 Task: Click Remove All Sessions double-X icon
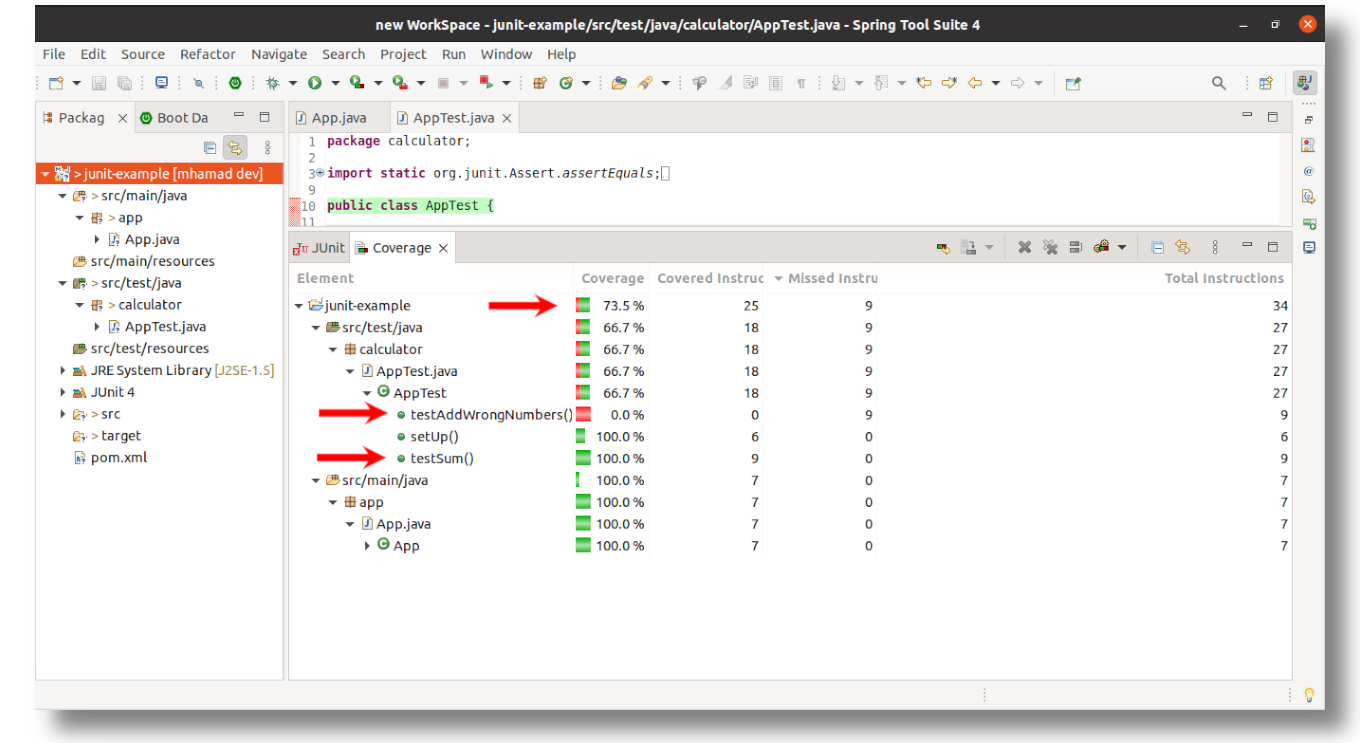1050,247
